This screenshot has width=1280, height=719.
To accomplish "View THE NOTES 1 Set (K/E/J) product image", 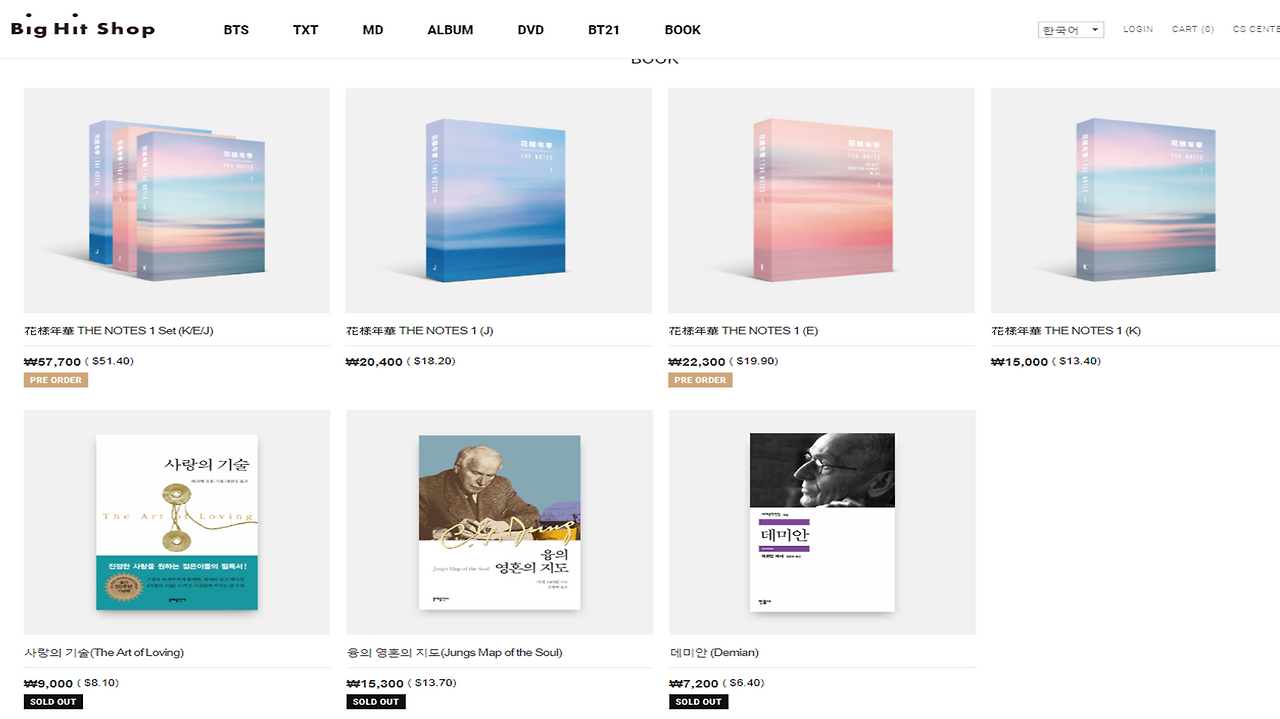I will [x=177, y=201].
